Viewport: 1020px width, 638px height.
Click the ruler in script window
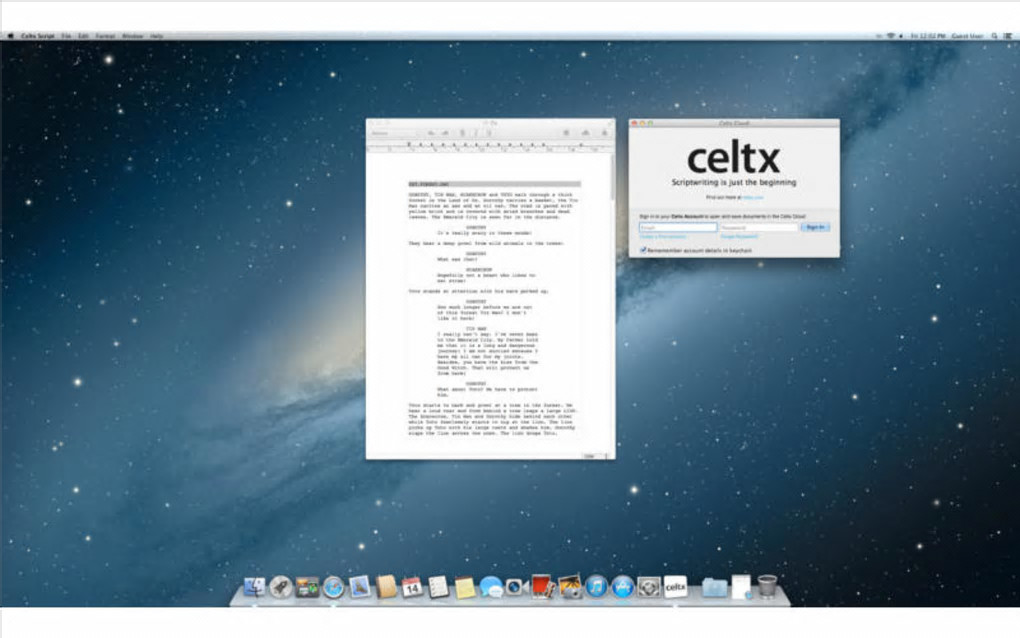coord(490,148)
